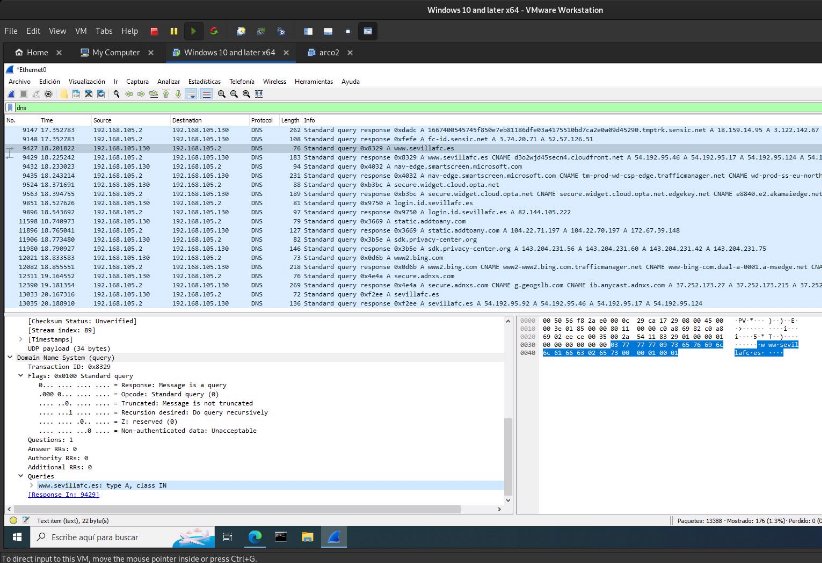
Task: Open Estadísticas menu
Action: 204,82
